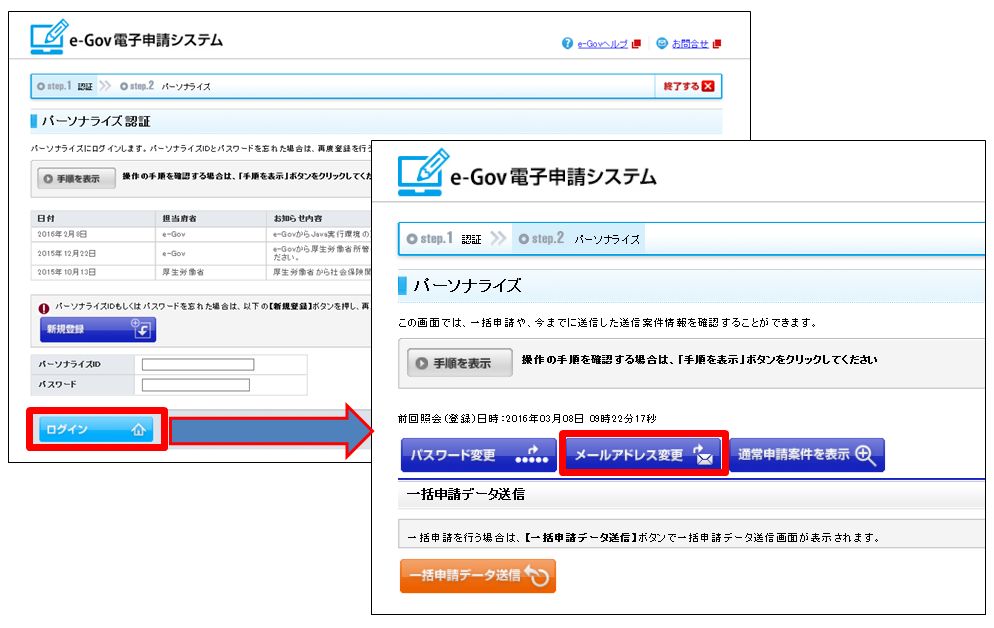
Task: Click the home icon on the ログイン button
Action: (138, 430)
